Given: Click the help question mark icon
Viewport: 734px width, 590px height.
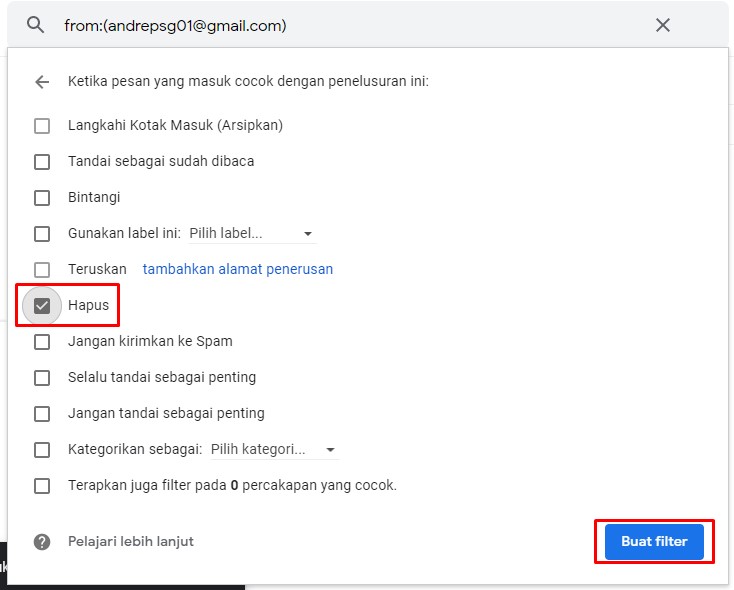Looking at the screenshot, I should (x=42, y=542).
